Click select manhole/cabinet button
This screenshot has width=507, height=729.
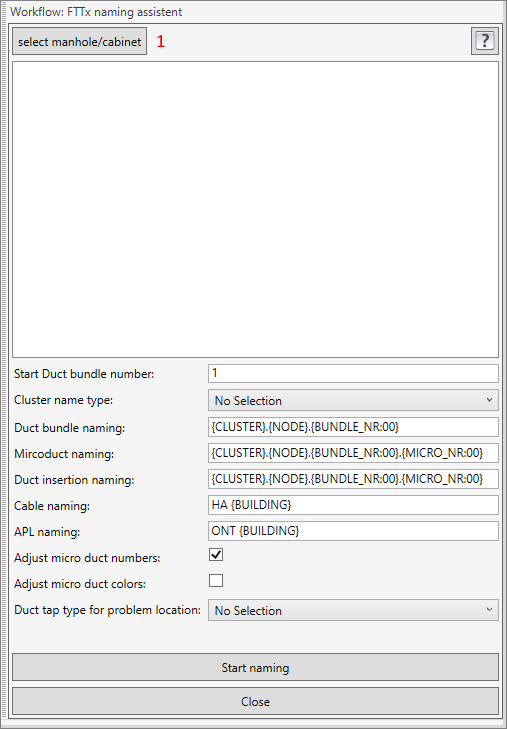point(79,41)
